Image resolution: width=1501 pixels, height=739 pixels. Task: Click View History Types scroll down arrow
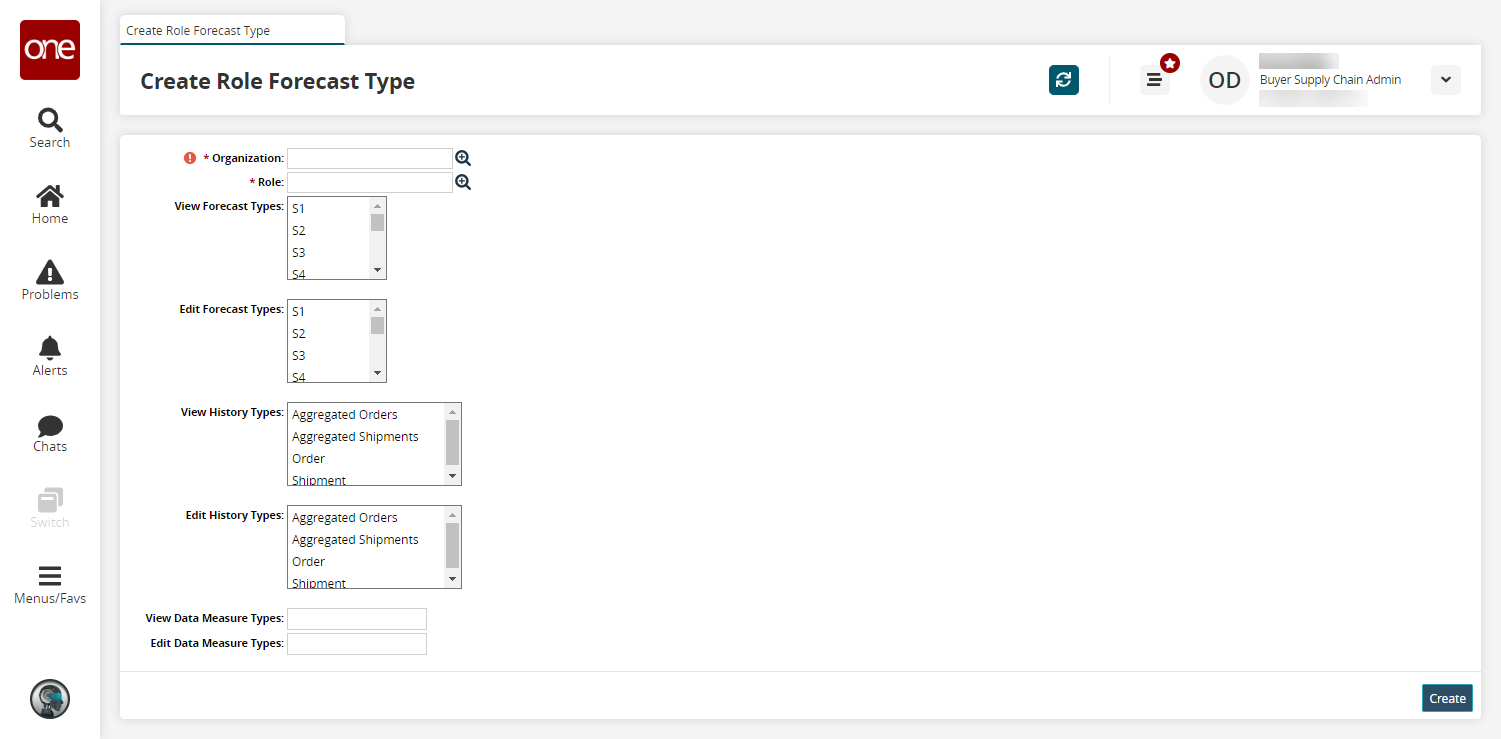[x=452, y=476]
